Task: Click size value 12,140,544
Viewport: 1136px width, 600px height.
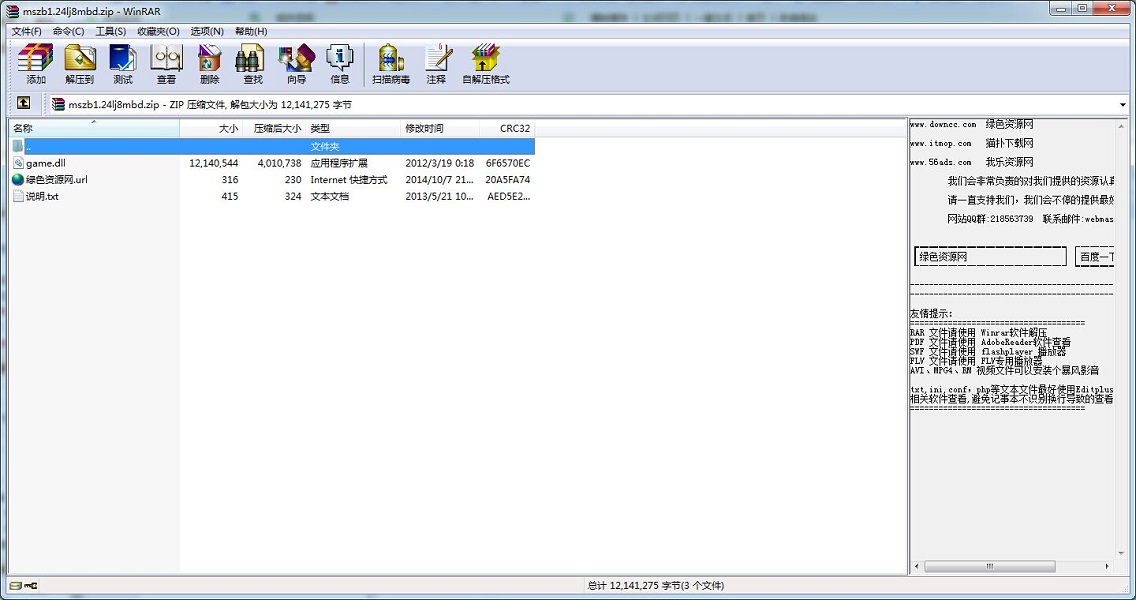Action: click(x=214, y=163)
